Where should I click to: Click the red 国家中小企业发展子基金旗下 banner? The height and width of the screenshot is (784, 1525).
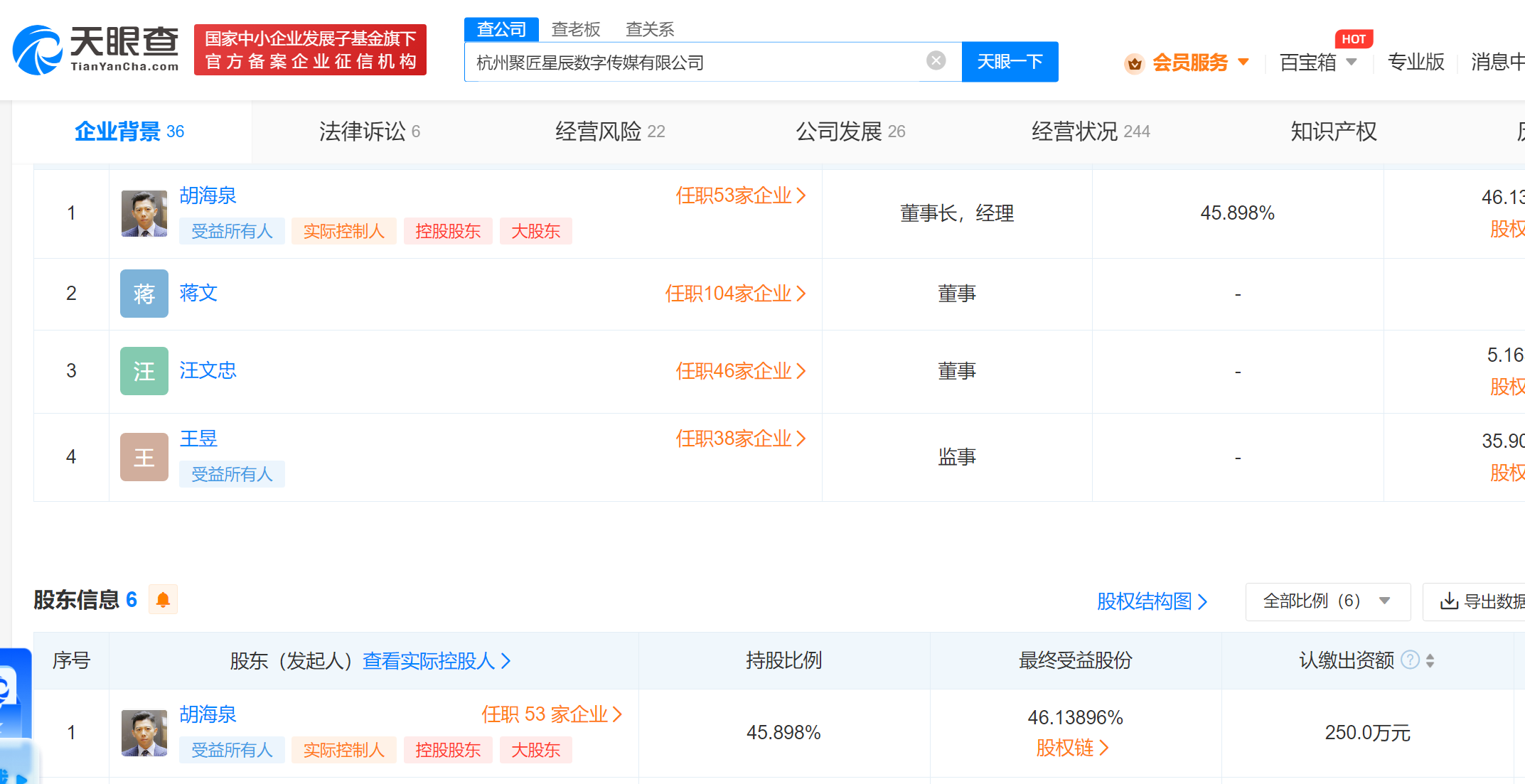(x=310, y=50)
